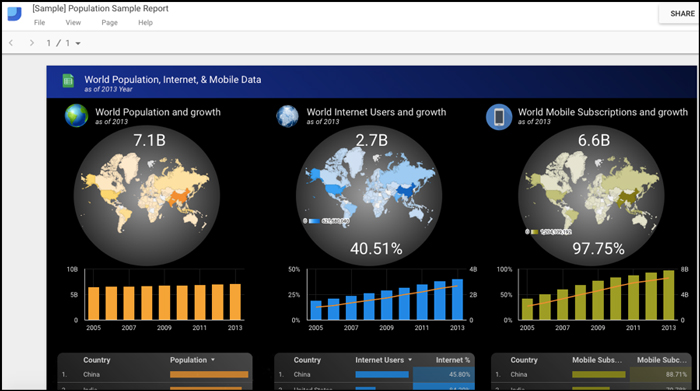The width and height of the screenshot is (700, 391).
Task: Click the olive mobile subscriptions map
Action: pyautogui.click(x=592, y=190)
